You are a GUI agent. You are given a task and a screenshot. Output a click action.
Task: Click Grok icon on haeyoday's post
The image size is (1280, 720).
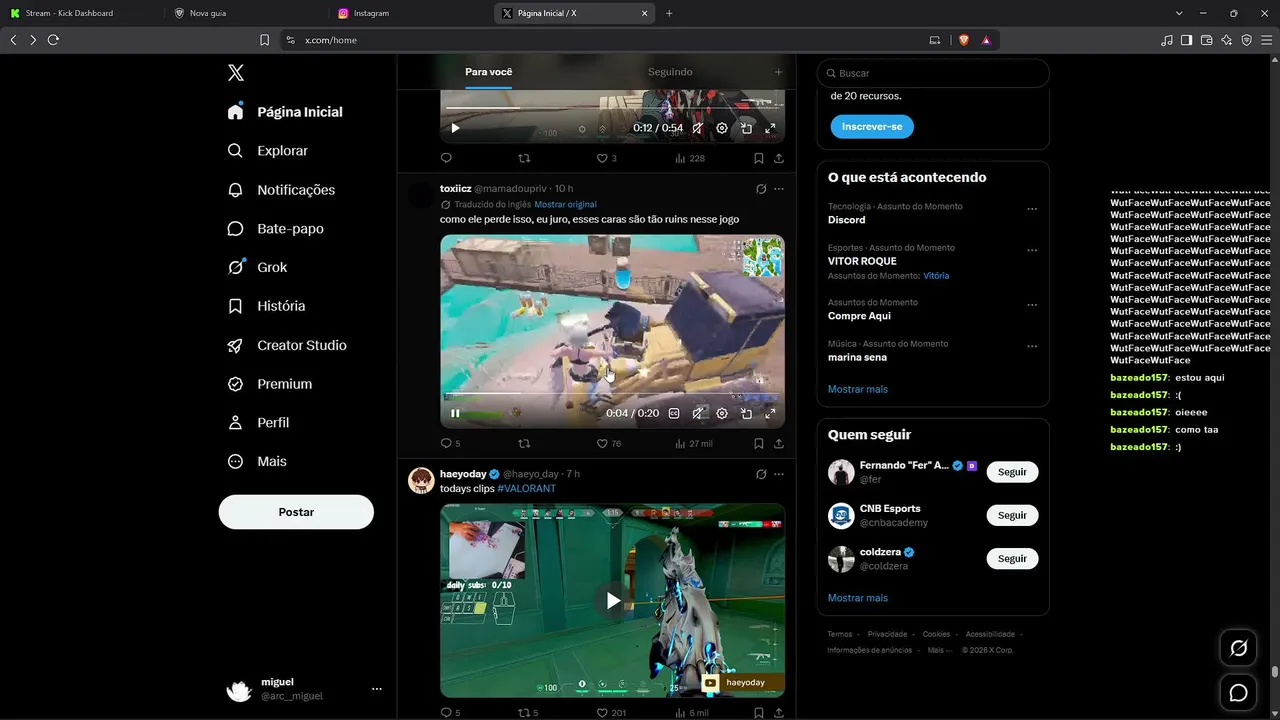coord(761,474)
